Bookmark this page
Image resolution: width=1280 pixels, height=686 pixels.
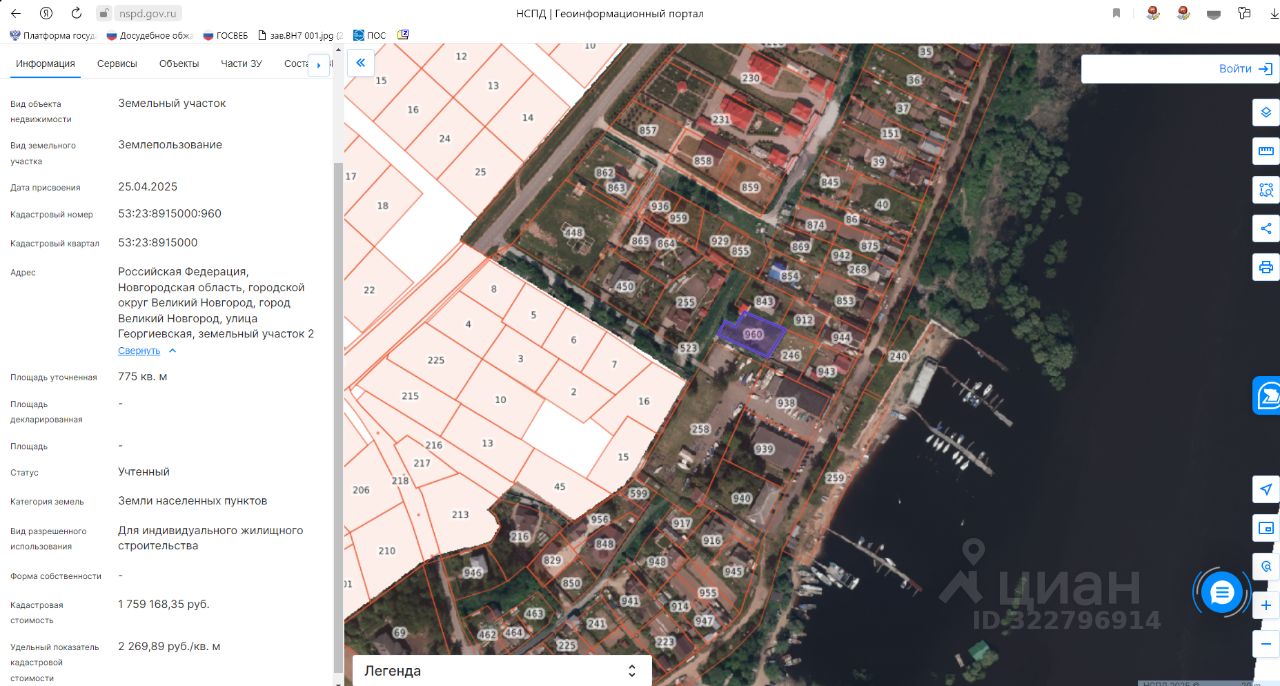point(1116,13)
